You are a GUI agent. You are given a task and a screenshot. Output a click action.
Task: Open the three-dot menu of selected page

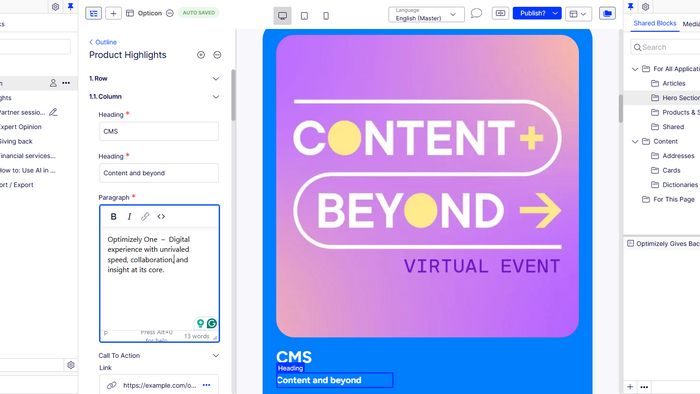tap(66, 83)
